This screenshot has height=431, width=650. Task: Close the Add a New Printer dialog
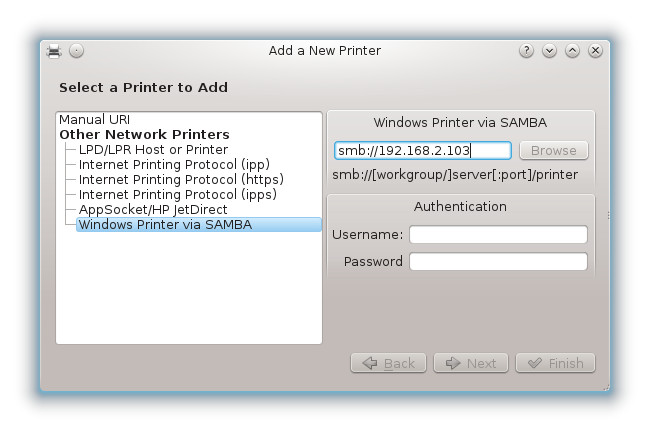pos(595,51)
